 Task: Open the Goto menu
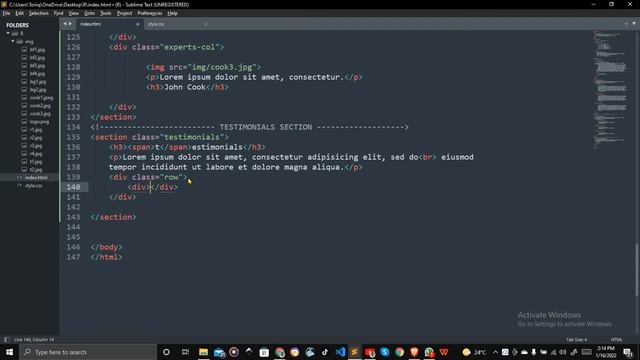89,13
